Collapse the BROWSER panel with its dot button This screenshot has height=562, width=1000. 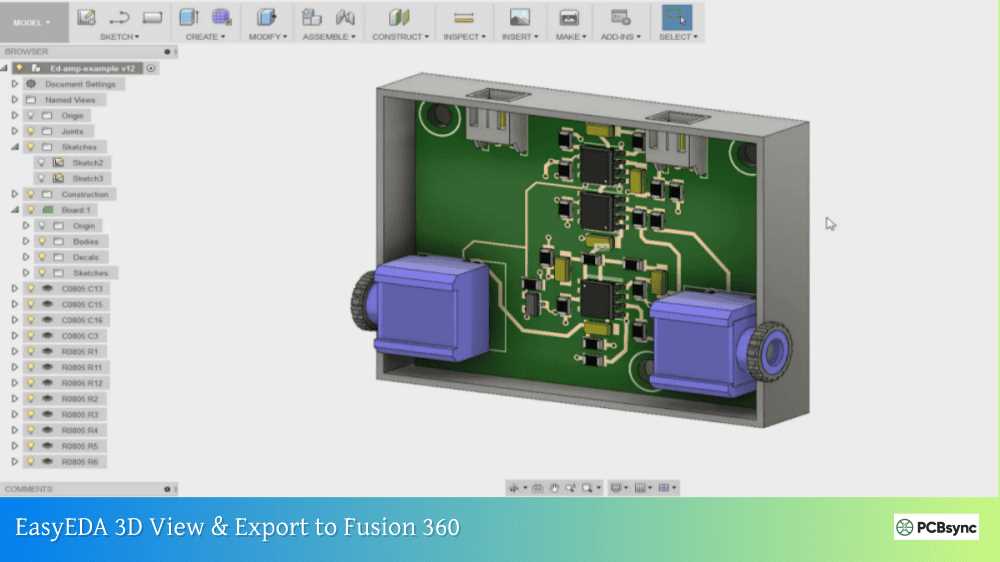coord(167,52)
